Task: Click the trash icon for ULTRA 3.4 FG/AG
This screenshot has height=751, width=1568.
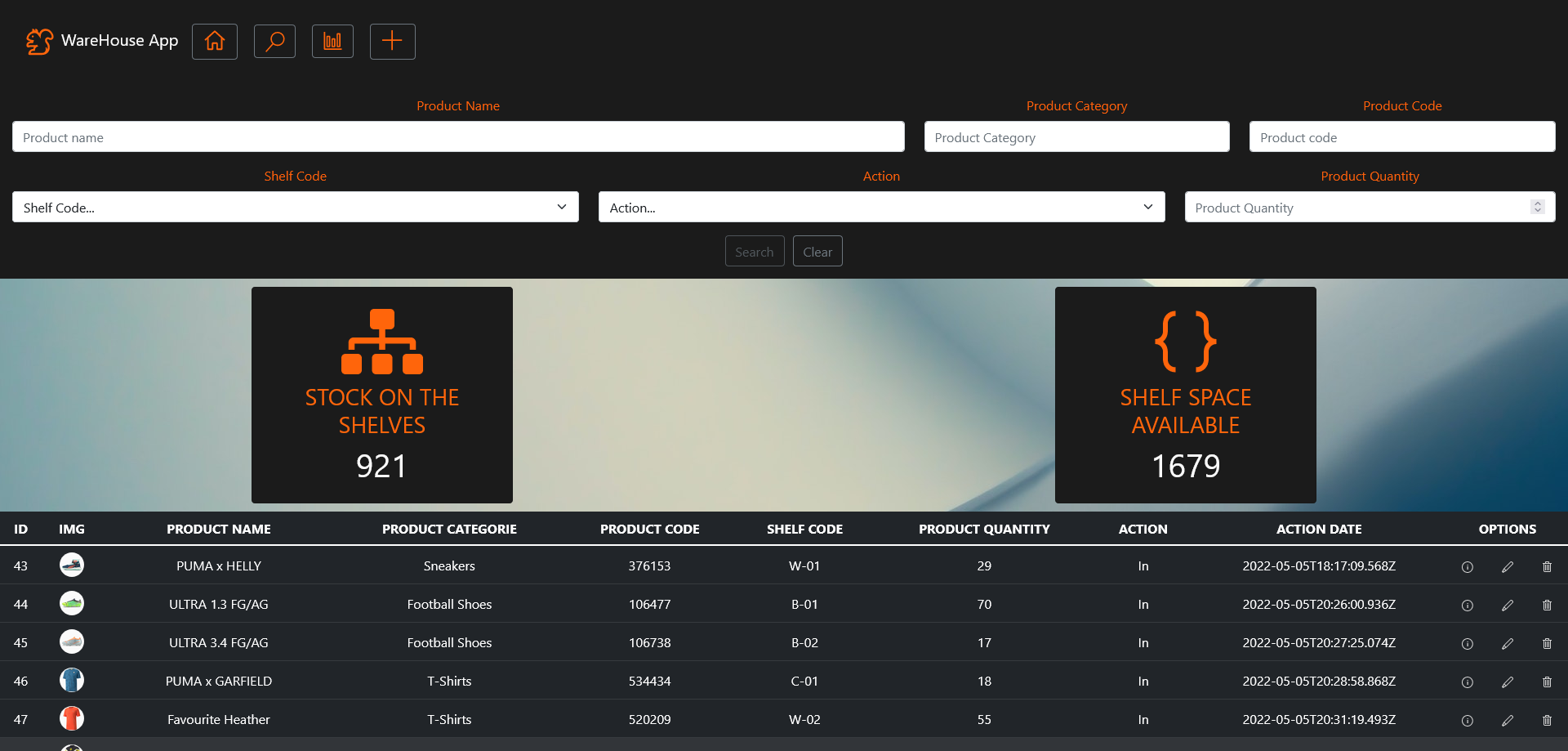Action: point(1548,644)
